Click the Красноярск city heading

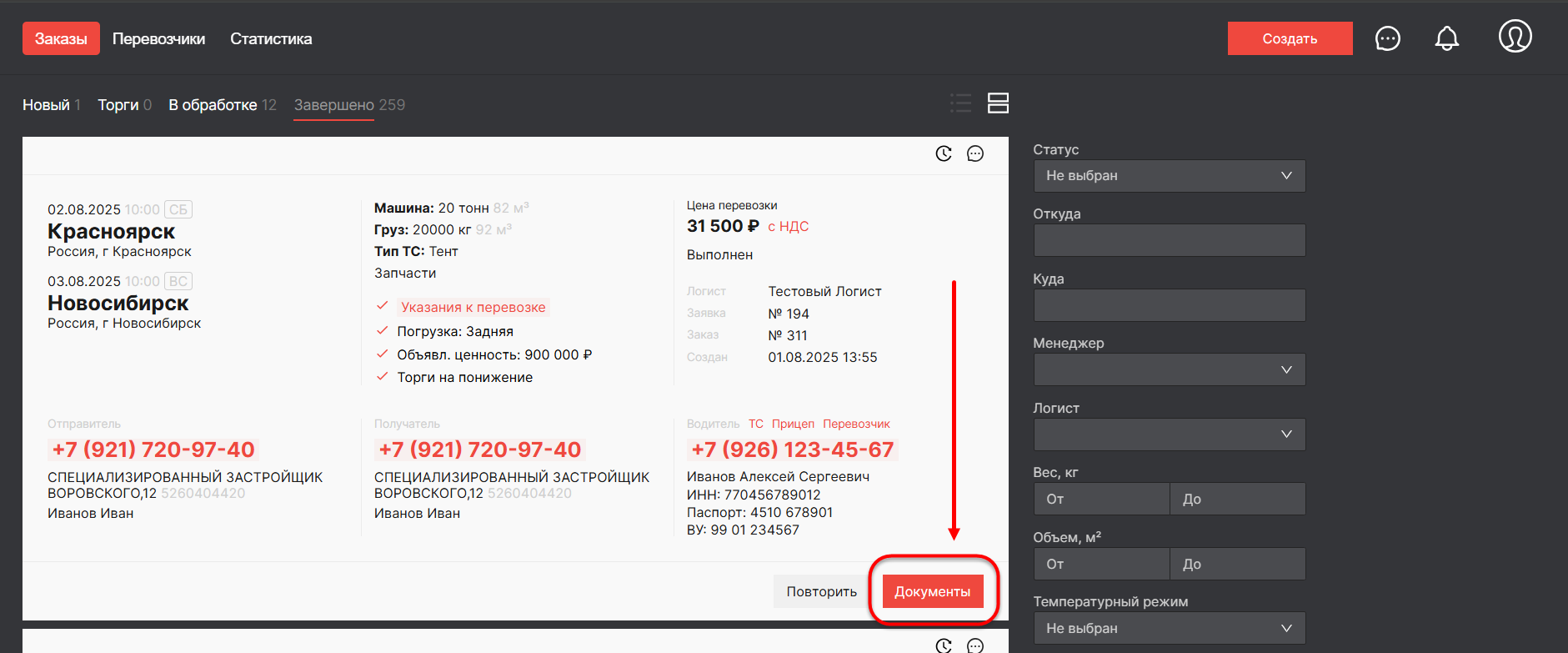[x=111, y=231]
